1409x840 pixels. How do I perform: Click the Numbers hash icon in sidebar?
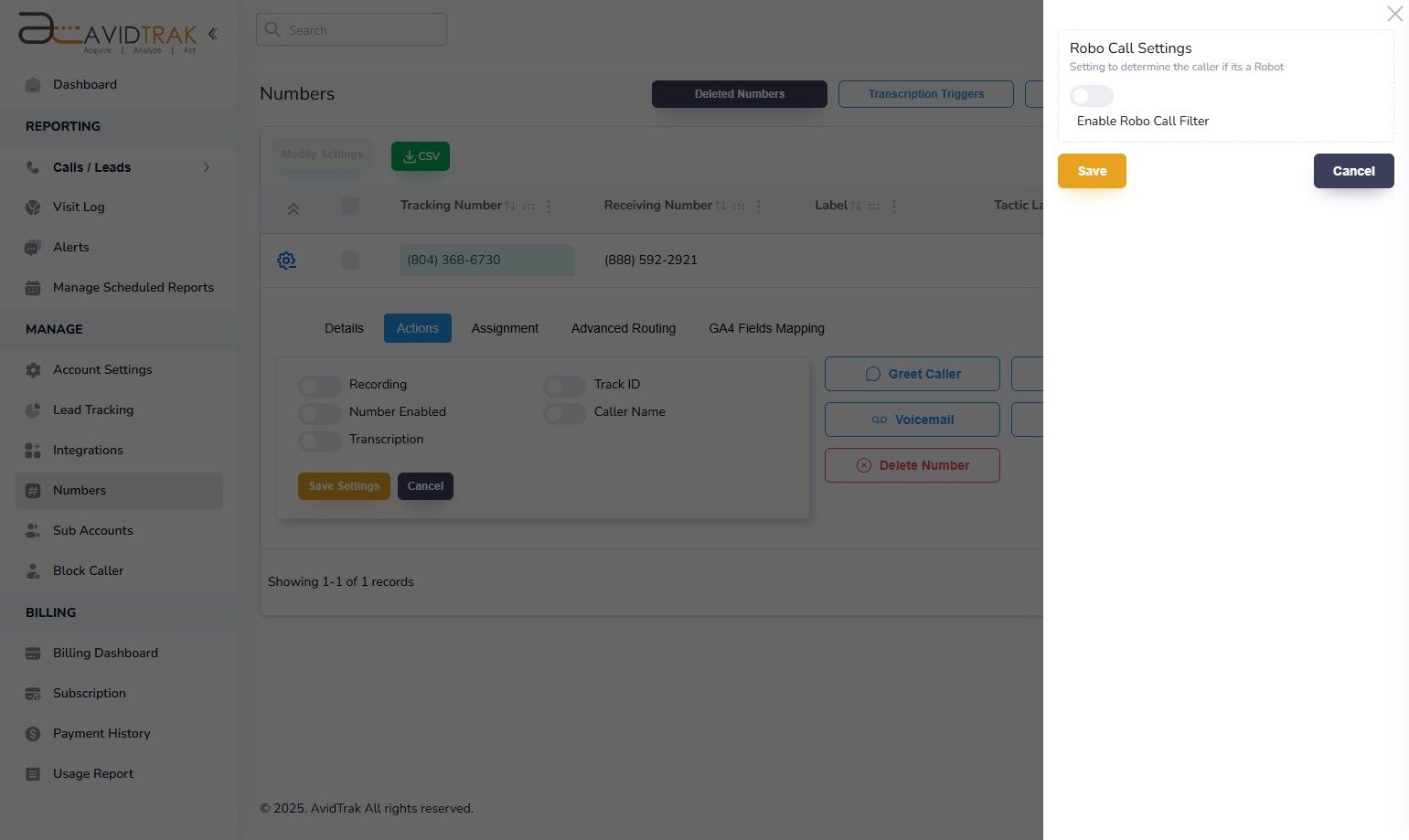pyautogui.click(x=33, y=491)
